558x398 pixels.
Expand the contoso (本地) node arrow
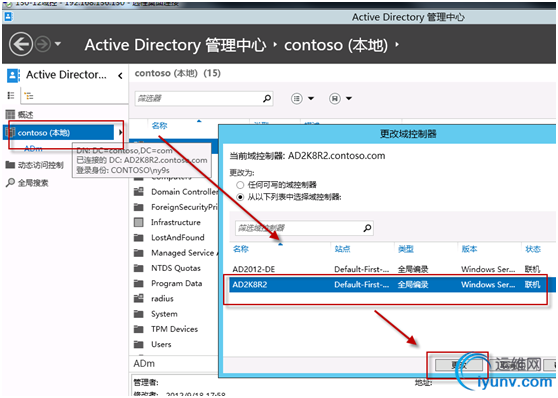(x=120, y=132)
